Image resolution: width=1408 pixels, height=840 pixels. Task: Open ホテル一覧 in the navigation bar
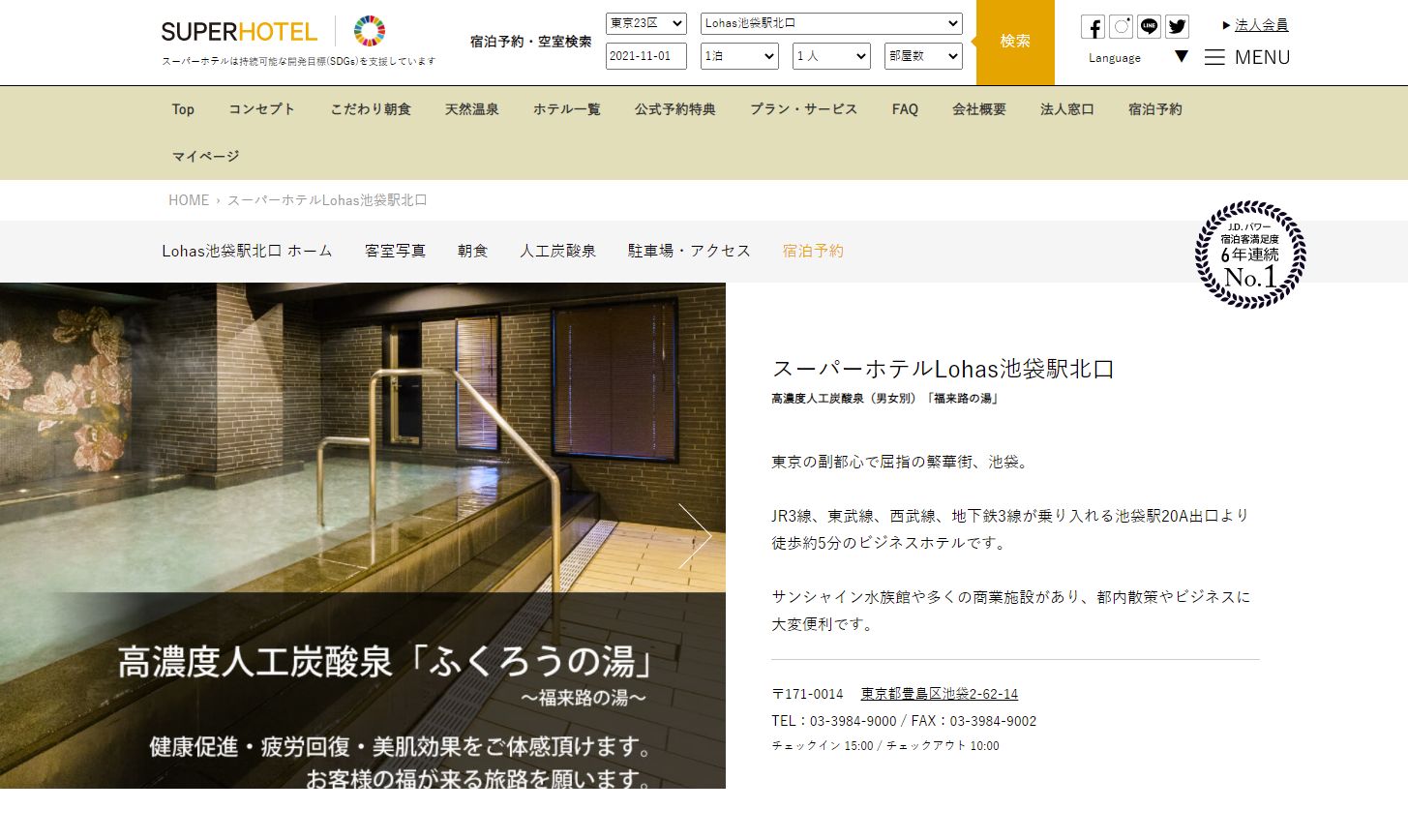tap(567, 109)
